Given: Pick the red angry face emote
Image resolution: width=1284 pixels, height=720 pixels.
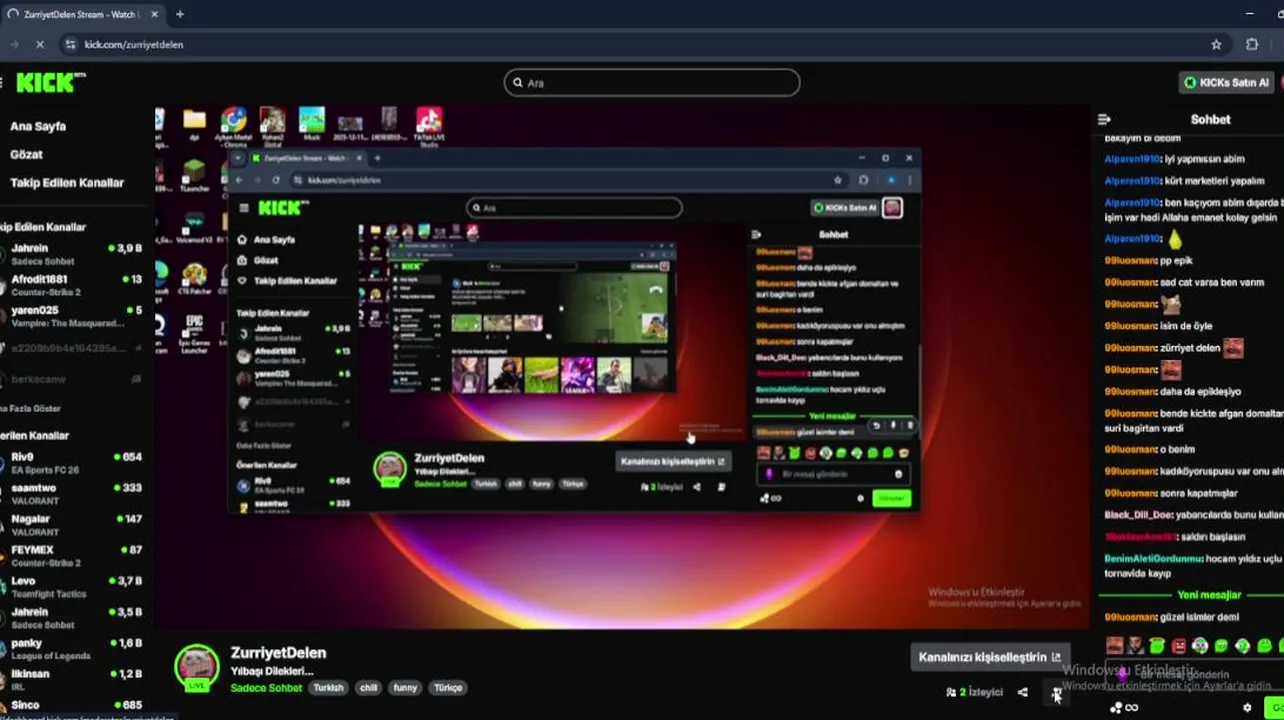Looking at the screenshot, I should point(1179,646).
